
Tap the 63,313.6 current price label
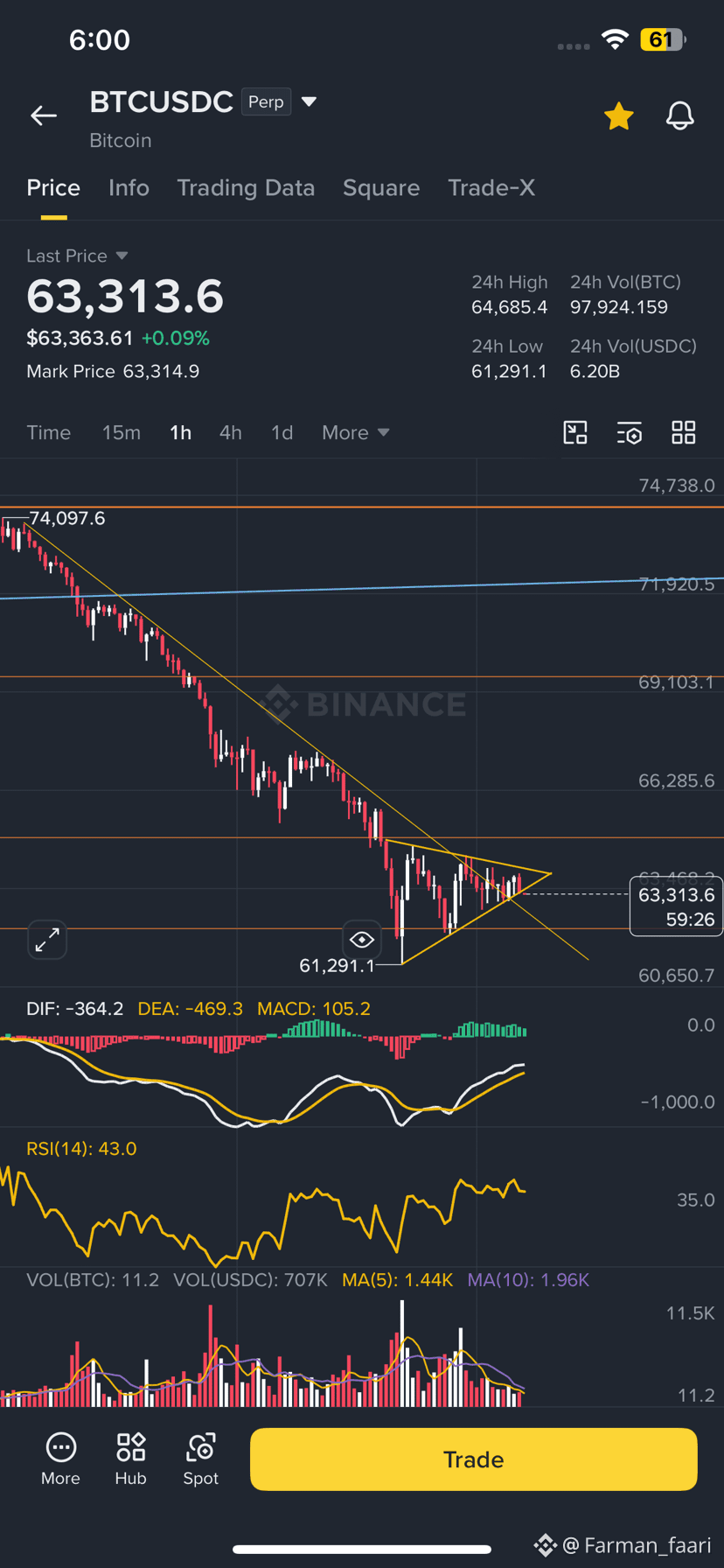[677, 906]
